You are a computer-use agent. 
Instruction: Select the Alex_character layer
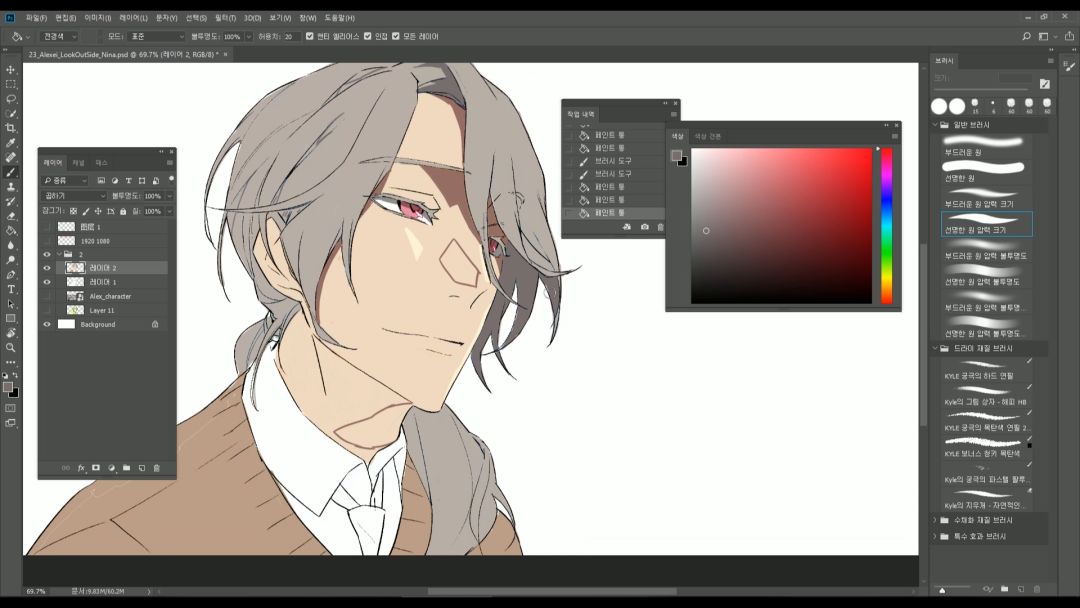[x=110, y=296]
